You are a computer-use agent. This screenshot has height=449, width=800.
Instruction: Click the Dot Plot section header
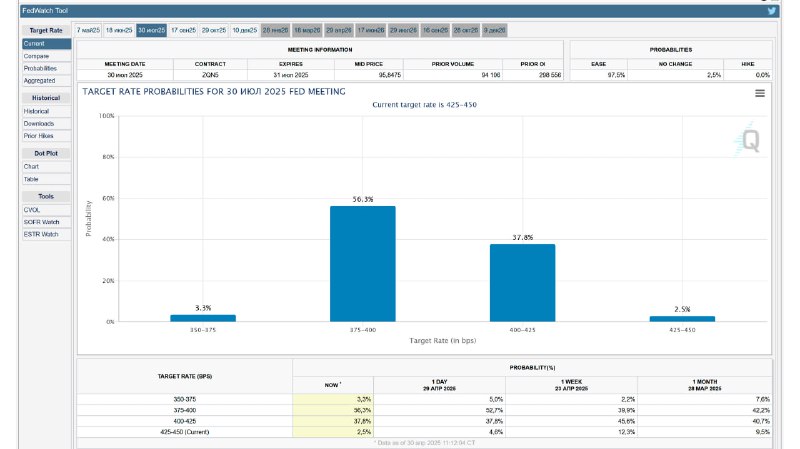(x=46, y=154)
